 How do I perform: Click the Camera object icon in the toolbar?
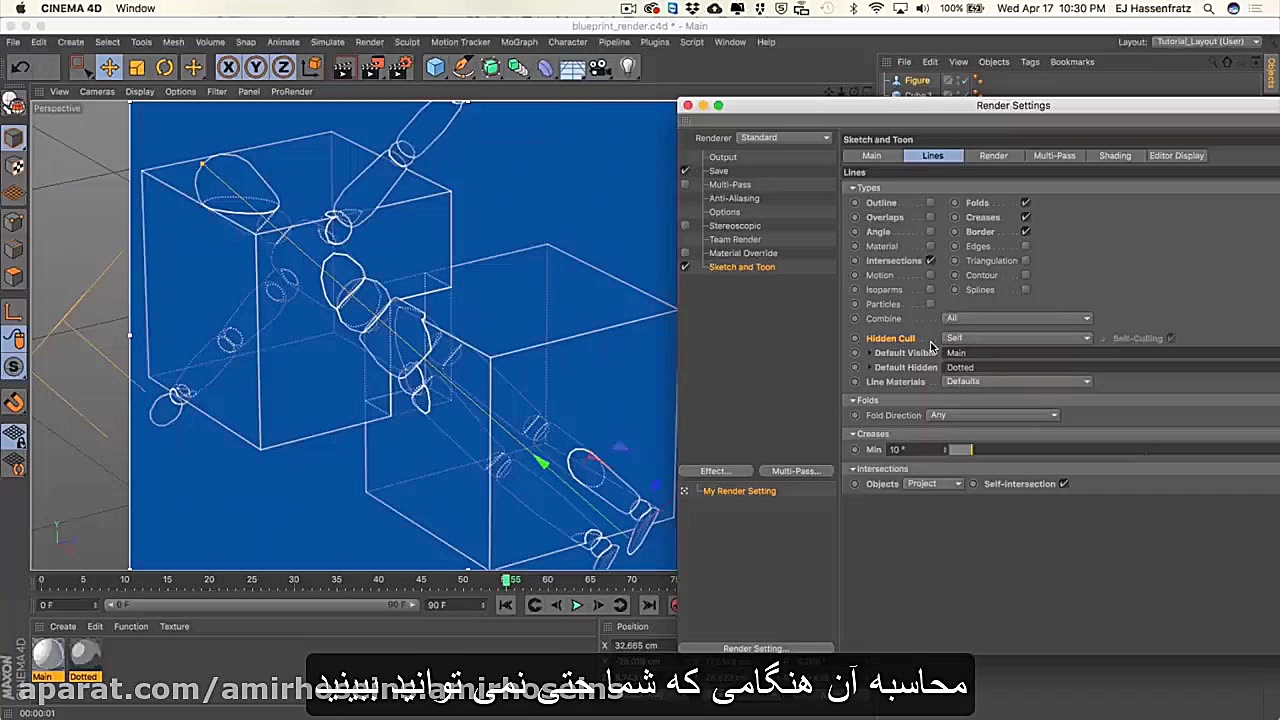pos(599,67)
